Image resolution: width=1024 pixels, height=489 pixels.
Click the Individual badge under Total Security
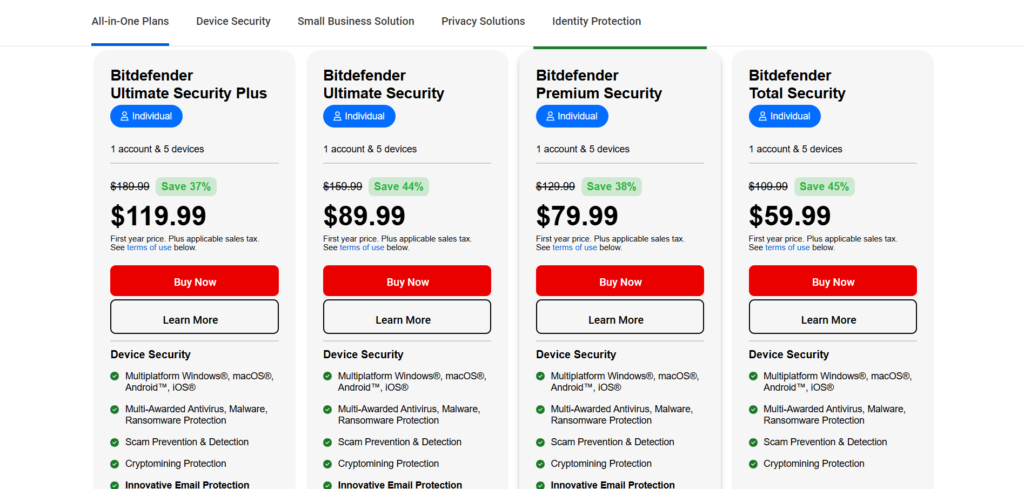[x=785, y=116]
